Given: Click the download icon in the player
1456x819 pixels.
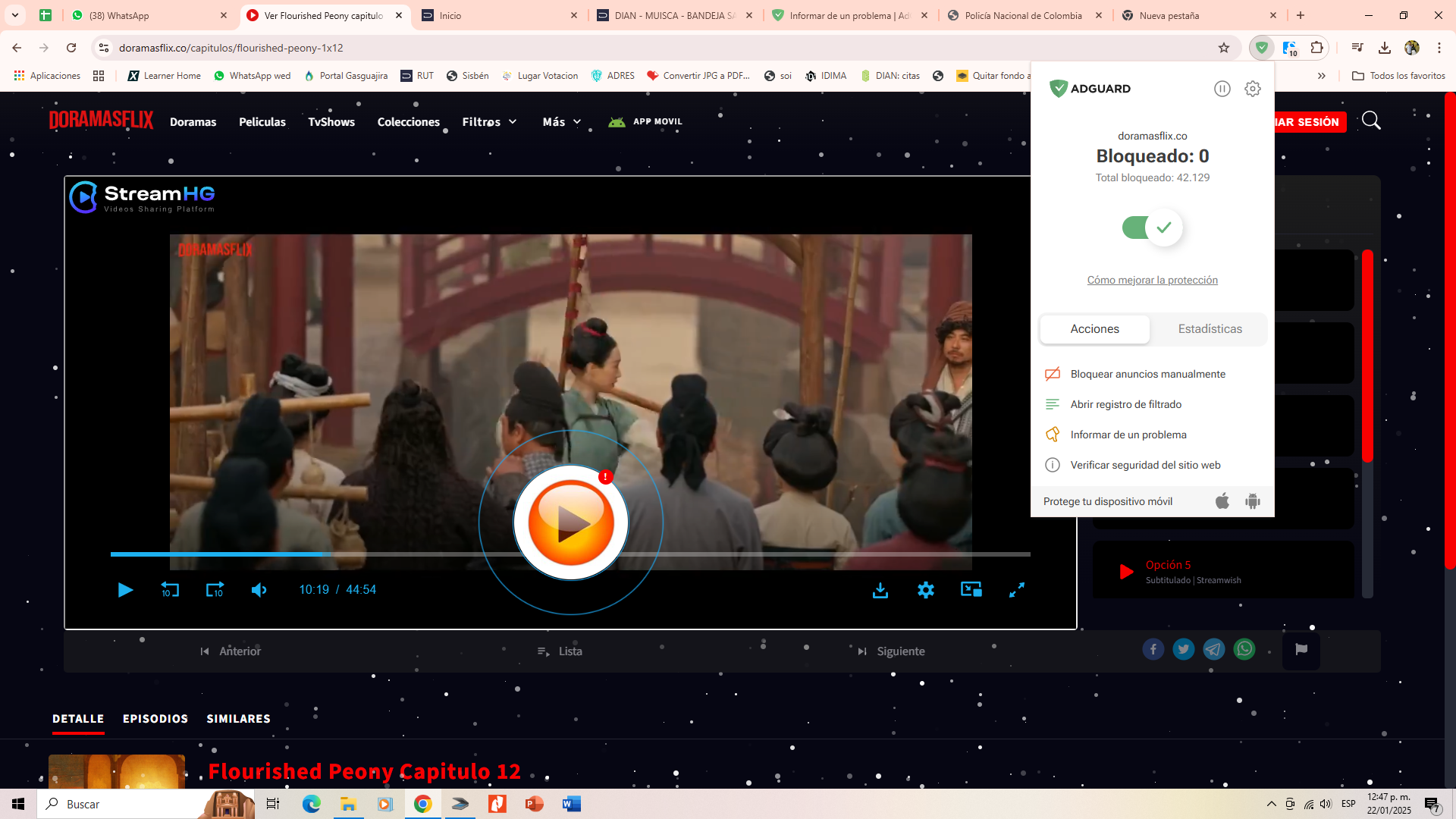Looking at the screenshot, I should coord(880,589).
